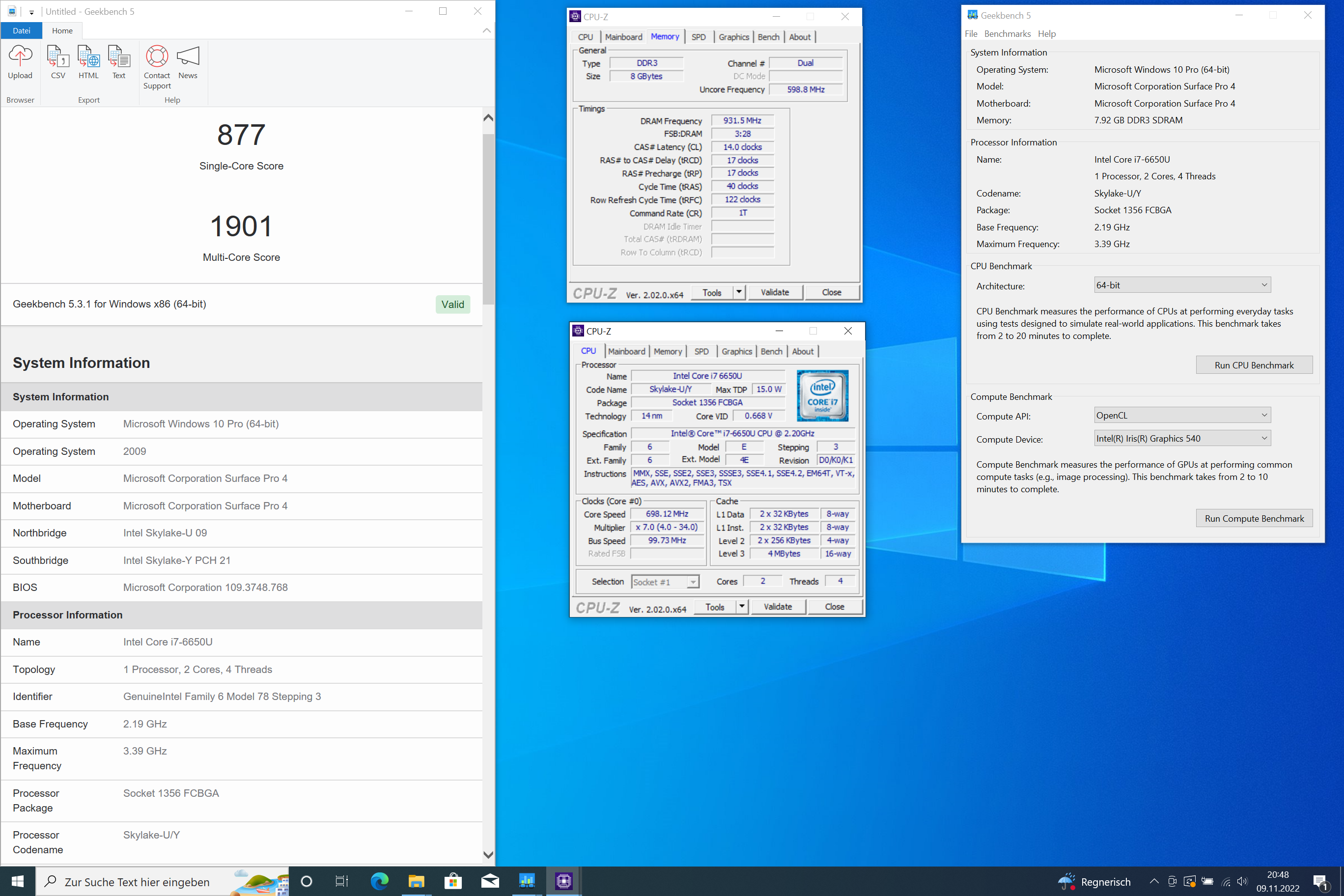Open the quick access toolbar dropdown arrow
1344x896 pixels.
[x=31, y=12]
